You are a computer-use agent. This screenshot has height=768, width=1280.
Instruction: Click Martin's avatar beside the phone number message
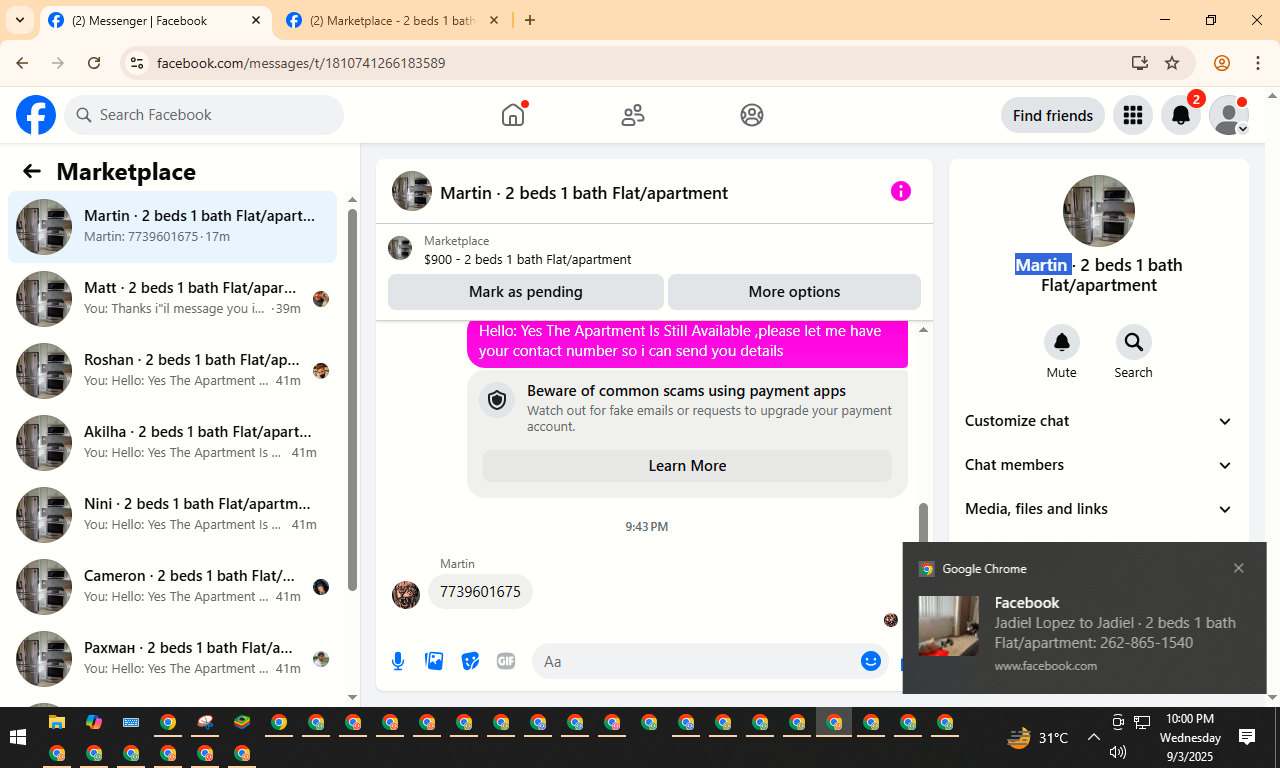tap(406, 594)
